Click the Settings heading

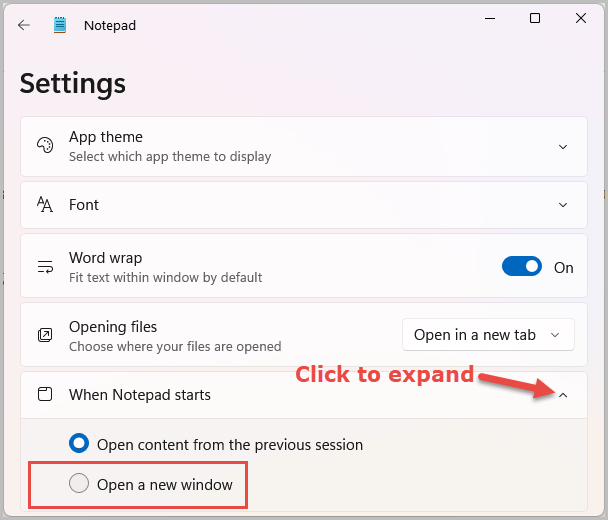73,84
